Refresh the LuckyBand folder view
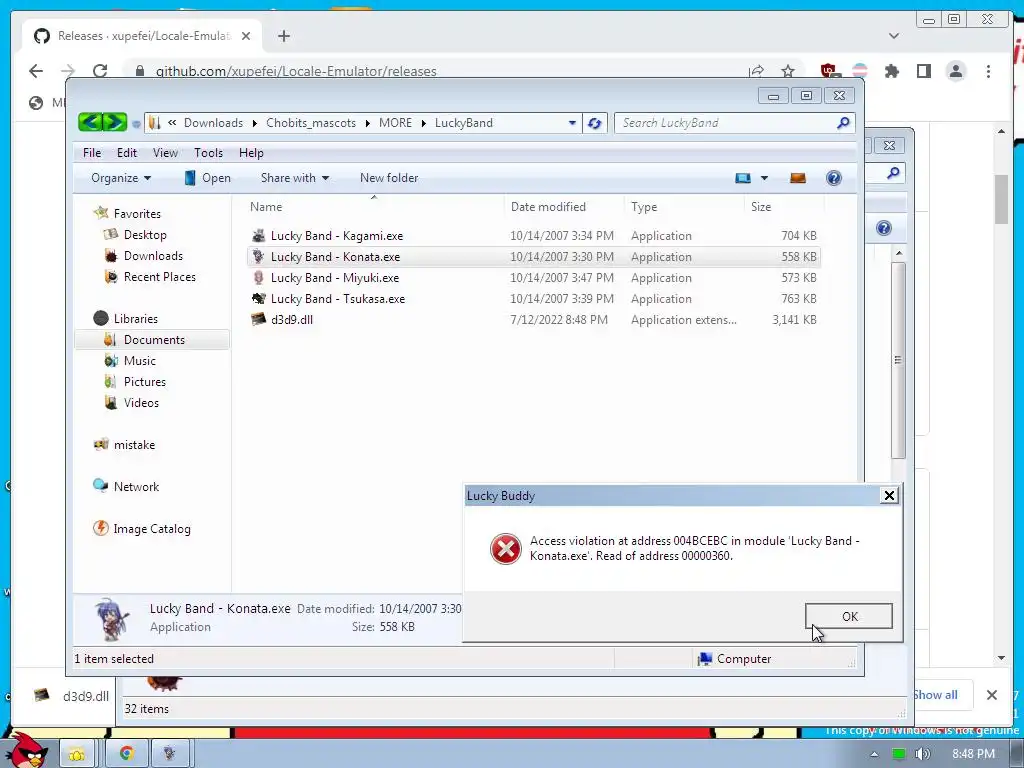 pyautogui.click(x=594, y=123)
